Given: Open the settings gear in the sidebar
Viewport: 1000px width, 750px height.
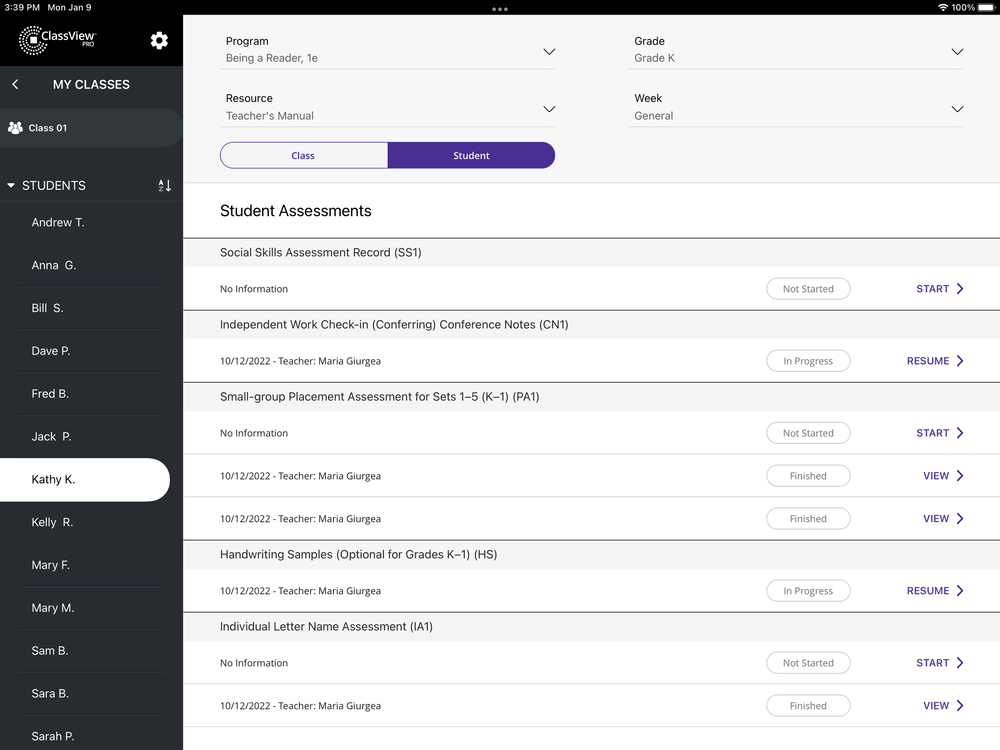Looking at the screenshot, I should 159,40.
